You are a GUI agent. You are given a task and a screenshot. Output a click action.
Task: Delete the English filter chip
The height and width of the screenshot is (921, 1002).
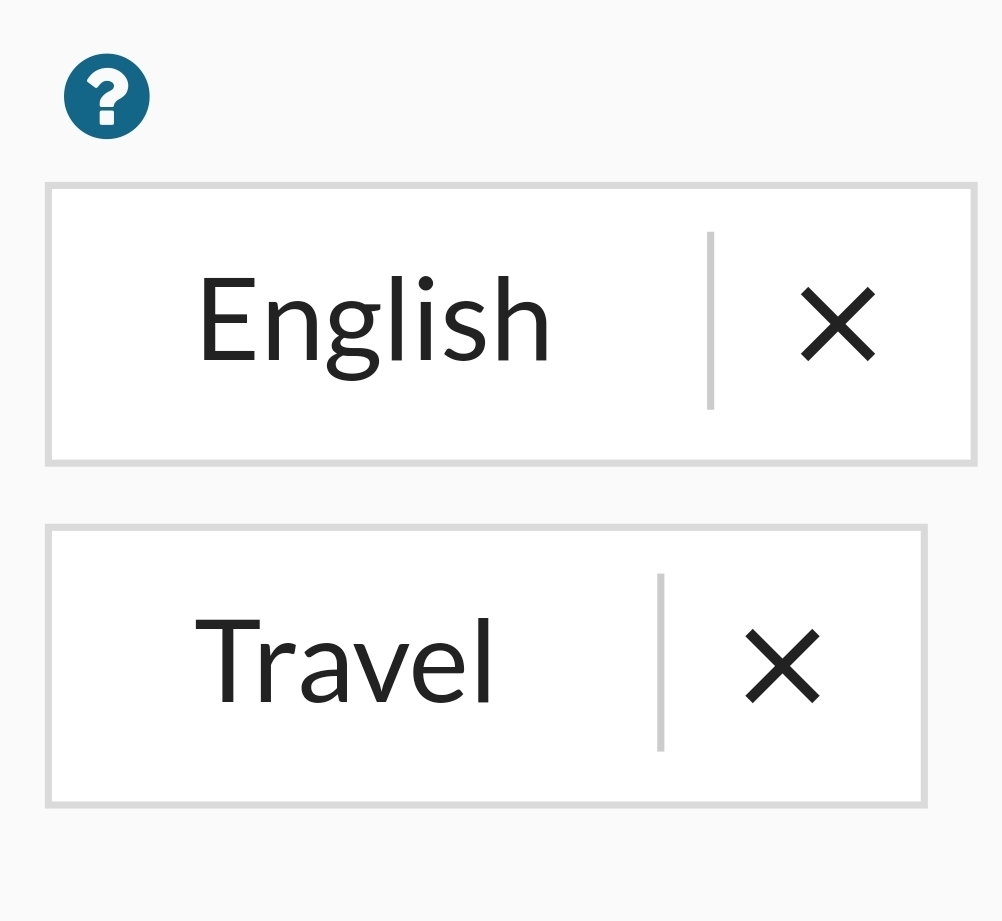pos(838,324)
